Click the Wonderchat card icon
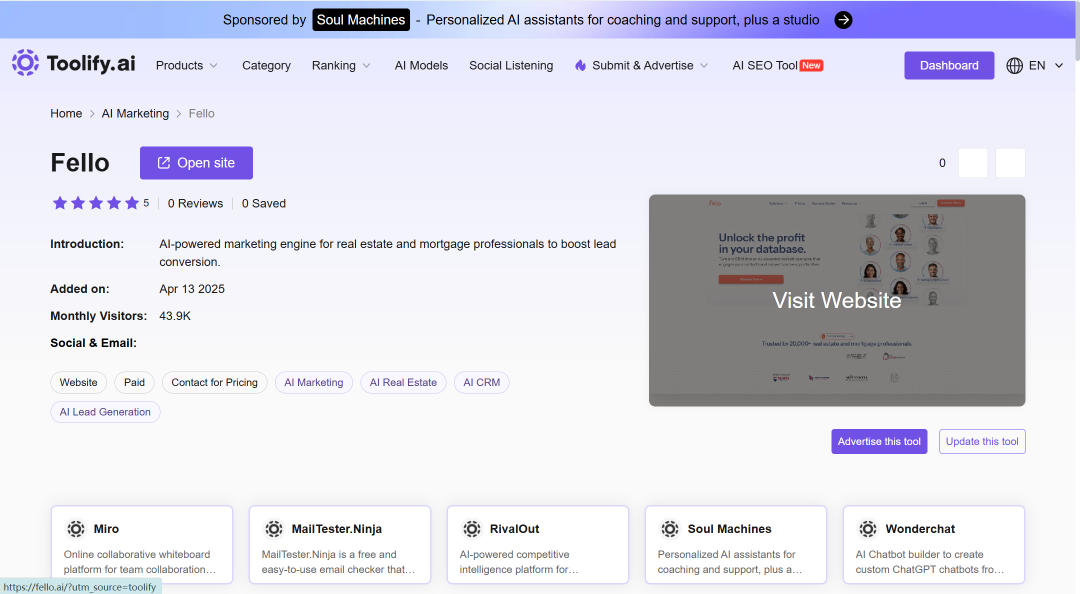The height and width of the screenshot is (594, 1080). point(868,529)
